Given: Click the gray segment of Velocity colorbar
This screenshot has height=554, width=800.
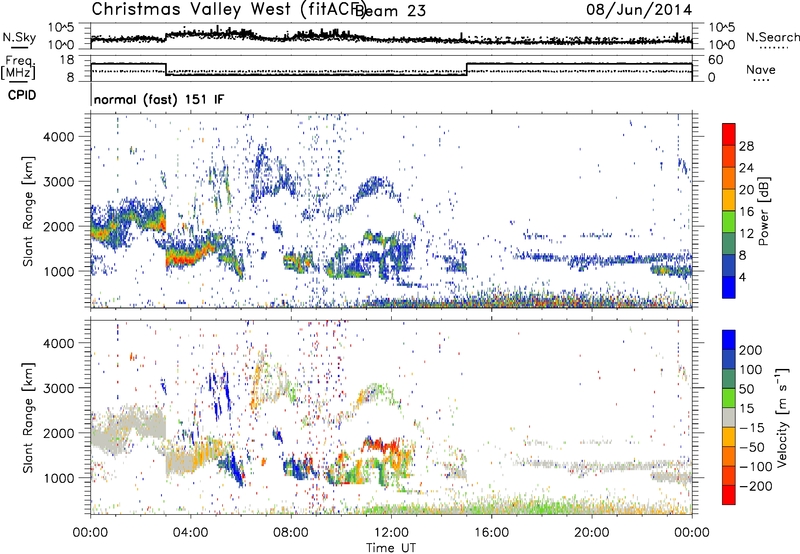Looking at the screenshot, I should [729, 417].
